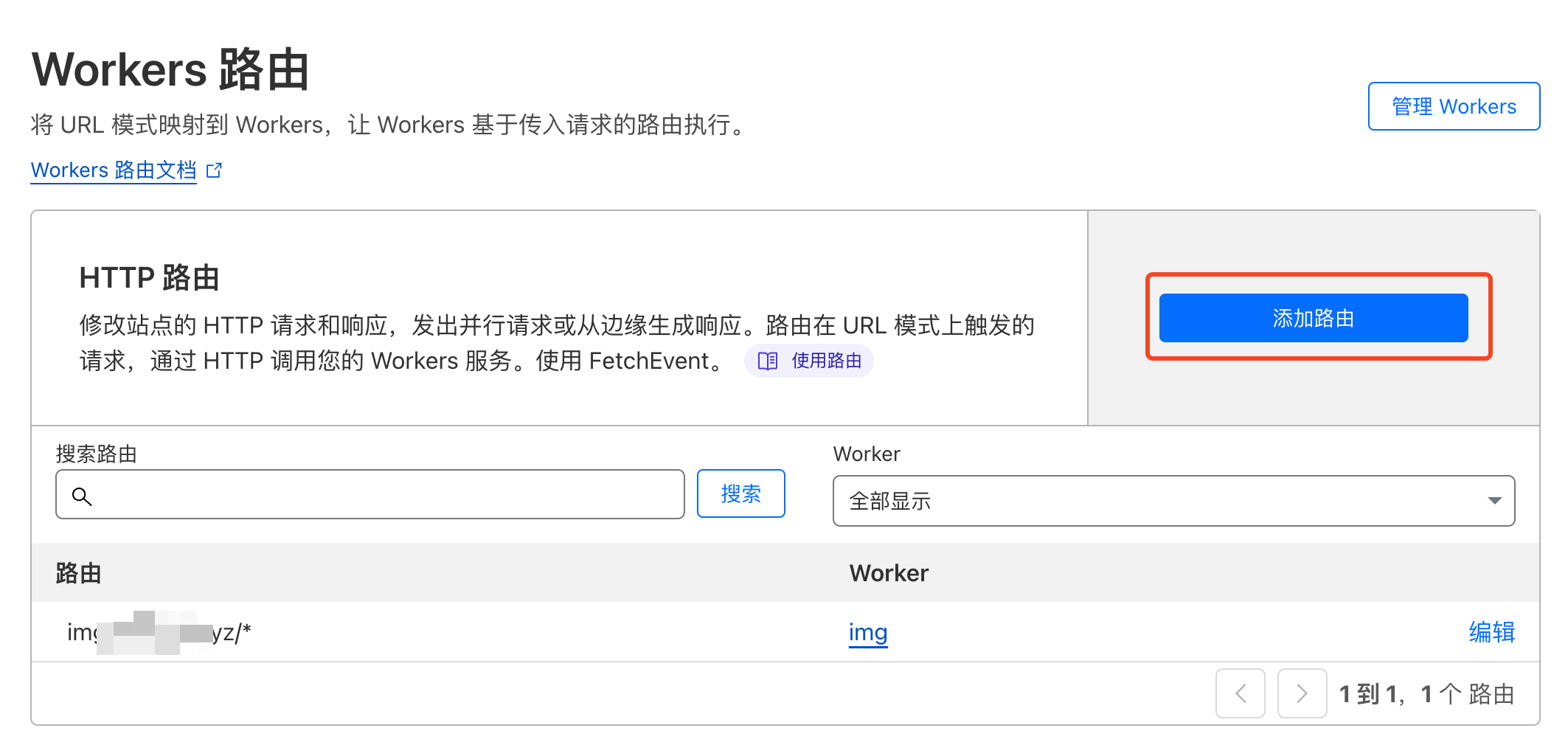Expand the Worker dropdown arrow
The height and width of the screenshot is (745, 1568).
click(x=1494, y=501)
